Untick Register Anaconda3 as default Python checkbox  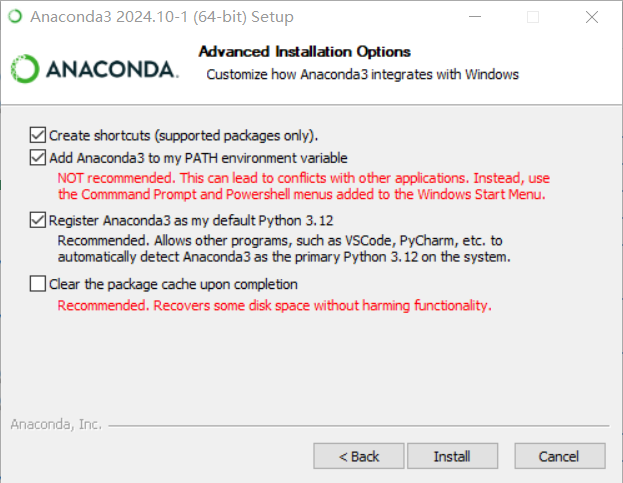pos(38,220)
